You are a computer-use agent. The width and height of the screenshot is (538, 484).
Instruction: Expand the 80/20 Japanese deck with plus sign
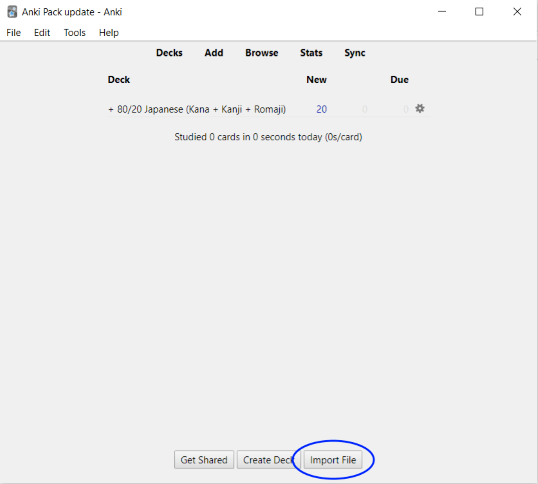click(x=110, y=110)
